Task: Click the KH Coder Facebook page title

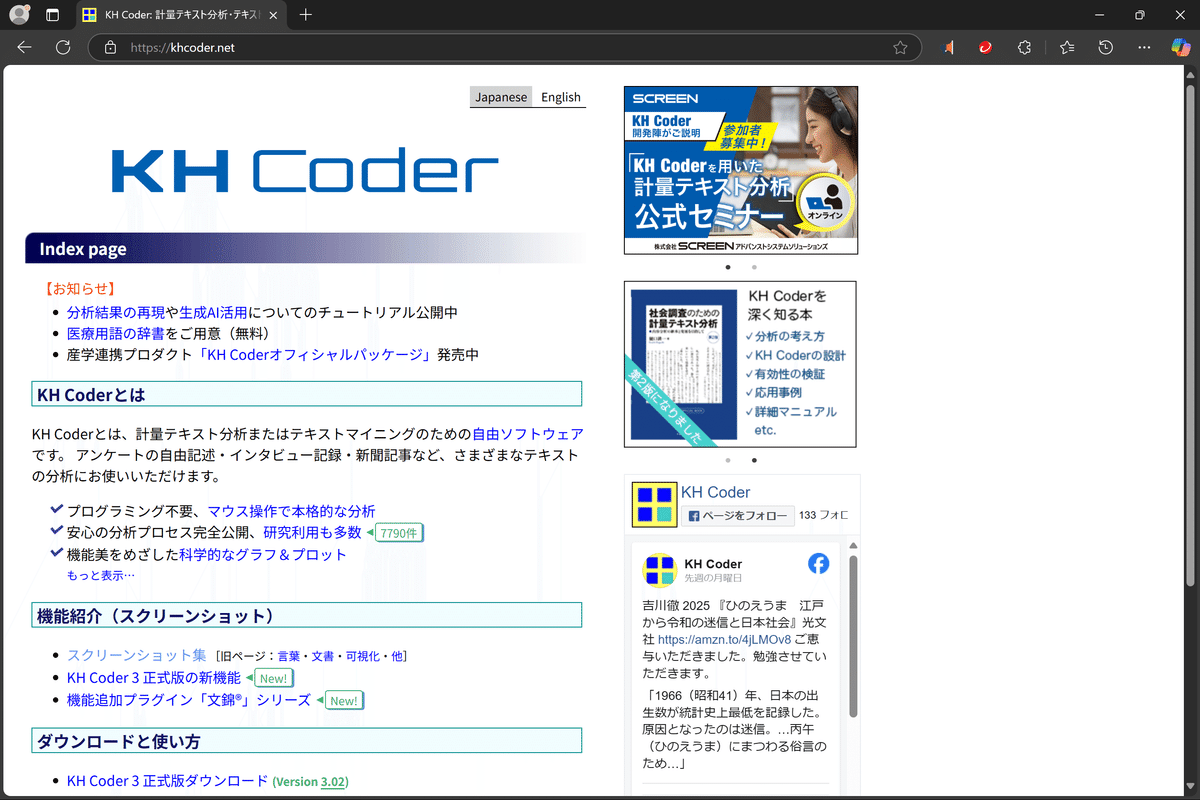Action: click(x=715, y=492)
